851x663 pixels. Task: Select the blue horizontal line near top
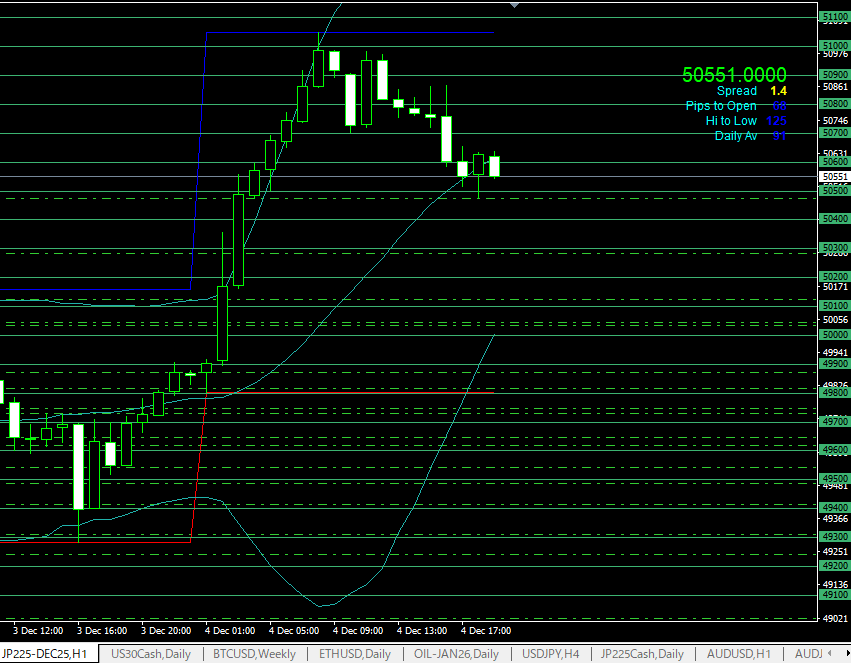350,33
